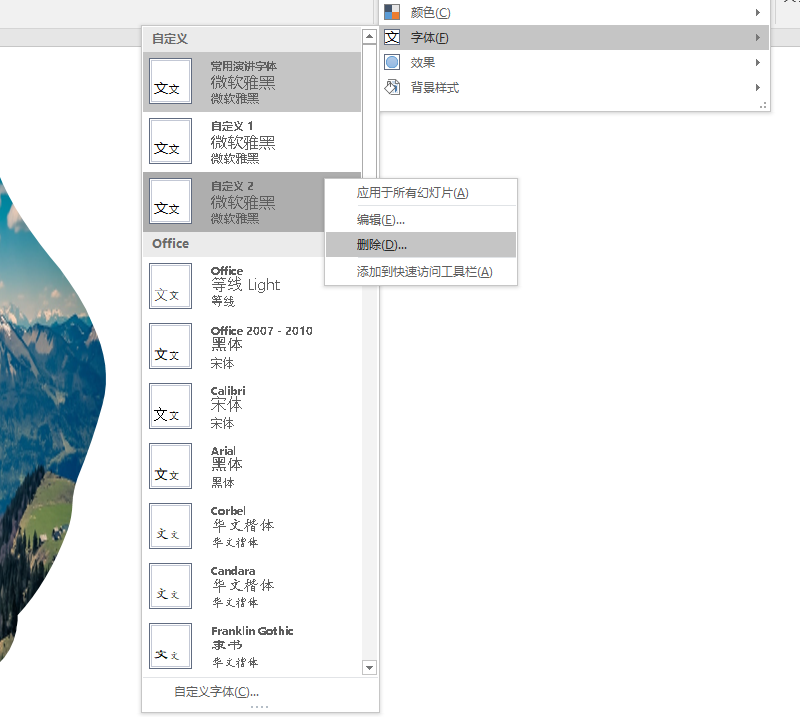
Task: Click the Office 2007 - 2010 preview thumbnail
Action: [x=170, y=346]
